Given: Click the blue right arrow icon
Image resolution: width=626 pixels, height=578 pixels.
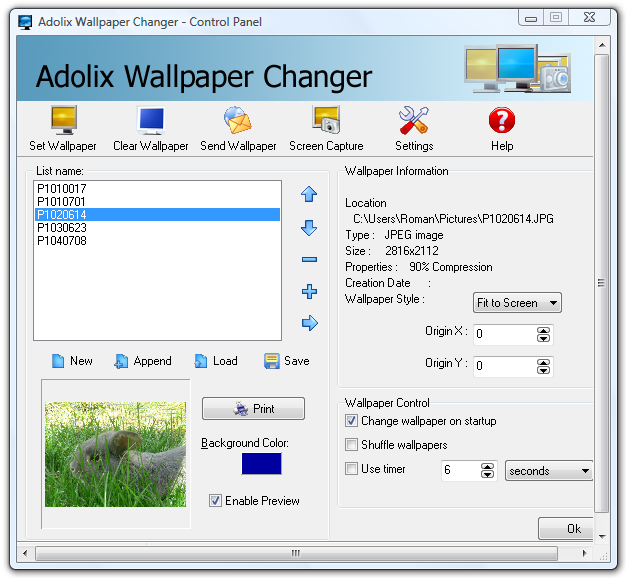Looking at the screenshot, I should coord(310,323).
